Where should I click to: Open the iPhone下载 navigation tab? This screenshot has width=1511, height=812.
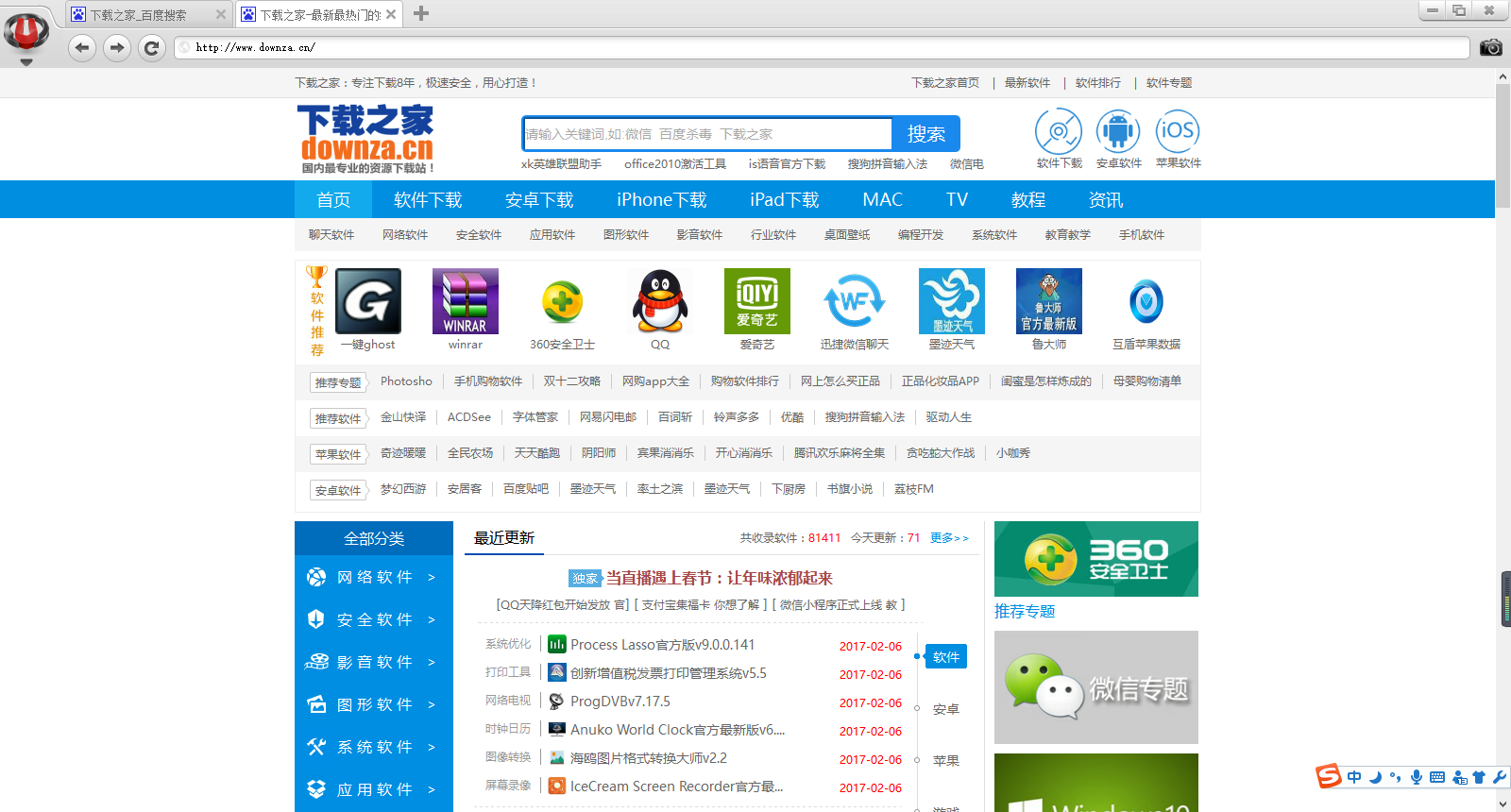(661, 200)
